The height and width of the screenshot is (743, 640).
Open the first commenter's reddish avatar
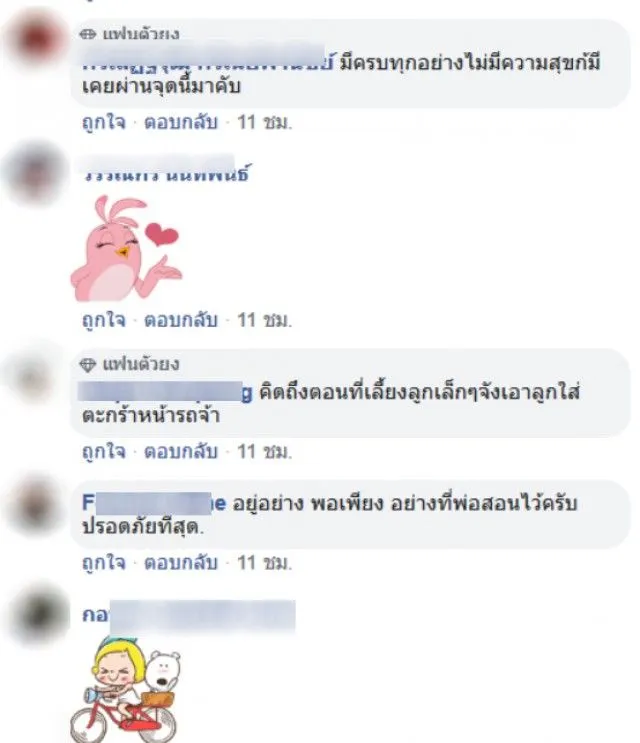point(36,38)
